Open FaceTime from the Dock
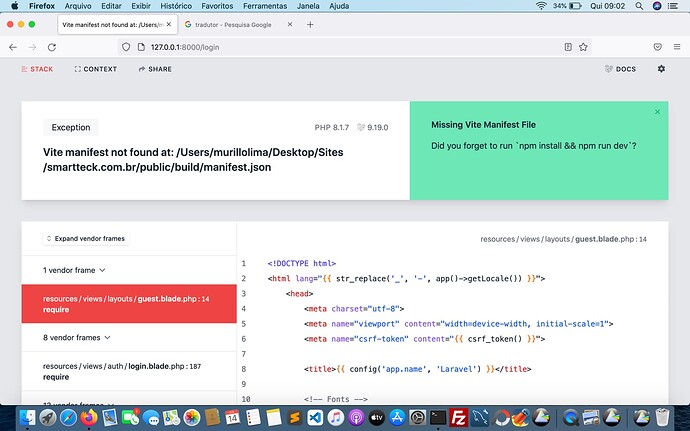The width and height of the screenshot is (690, 431). [x=130, y=417]
